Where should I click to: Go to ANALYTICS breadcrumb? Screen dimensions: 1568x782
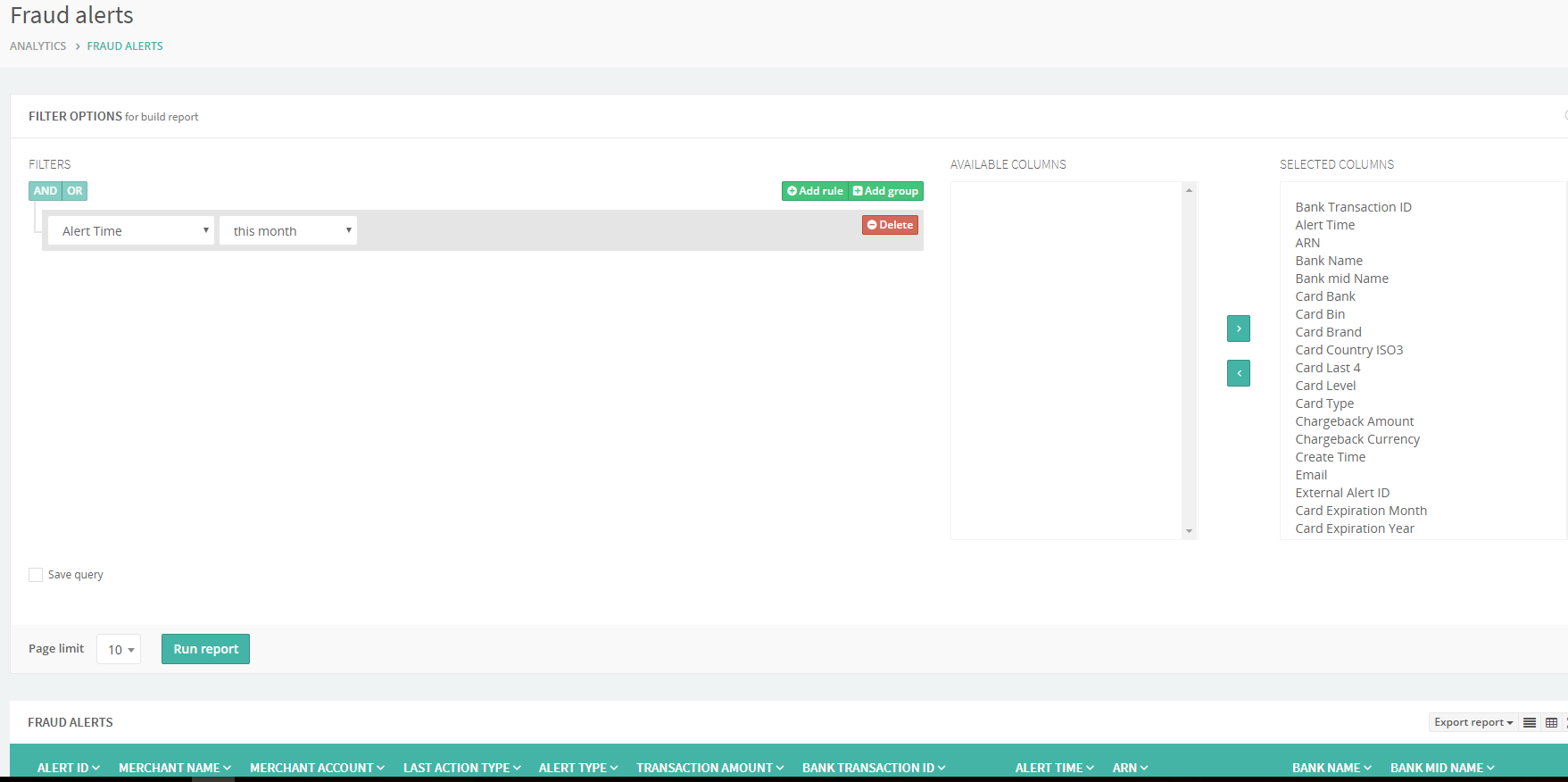pyautogui.click(x=38, y=46)
